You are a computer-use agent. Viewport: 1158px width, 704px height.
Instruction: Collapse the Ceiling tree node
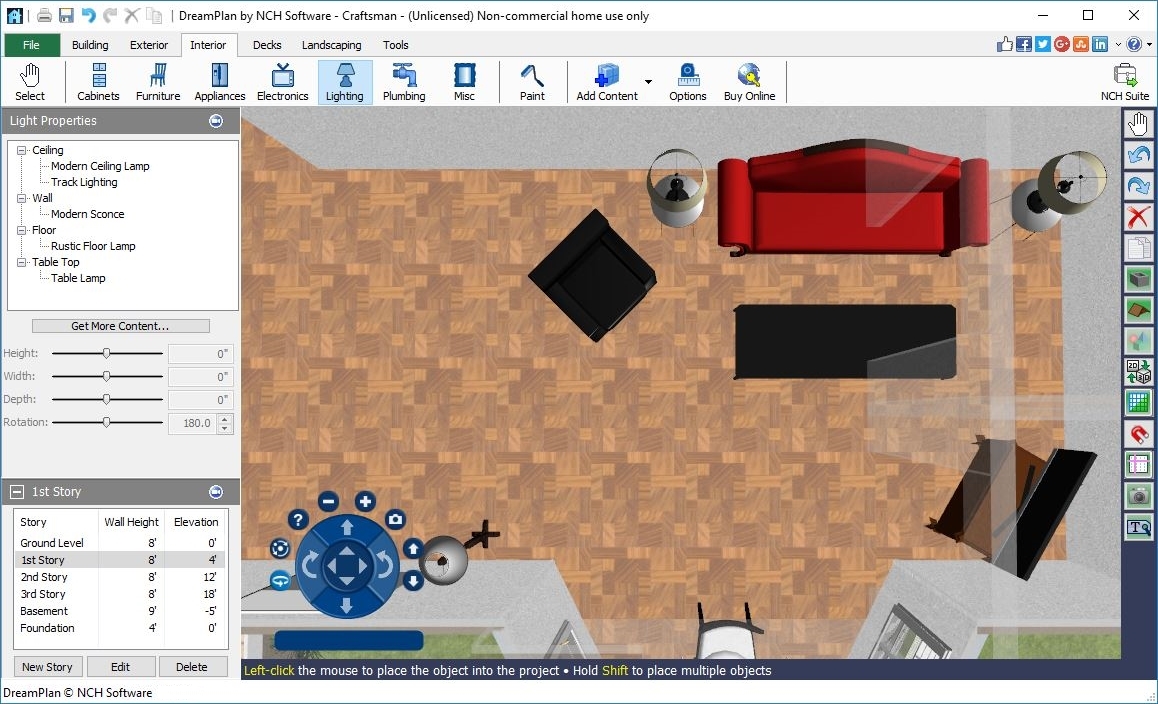click(22, 150)
